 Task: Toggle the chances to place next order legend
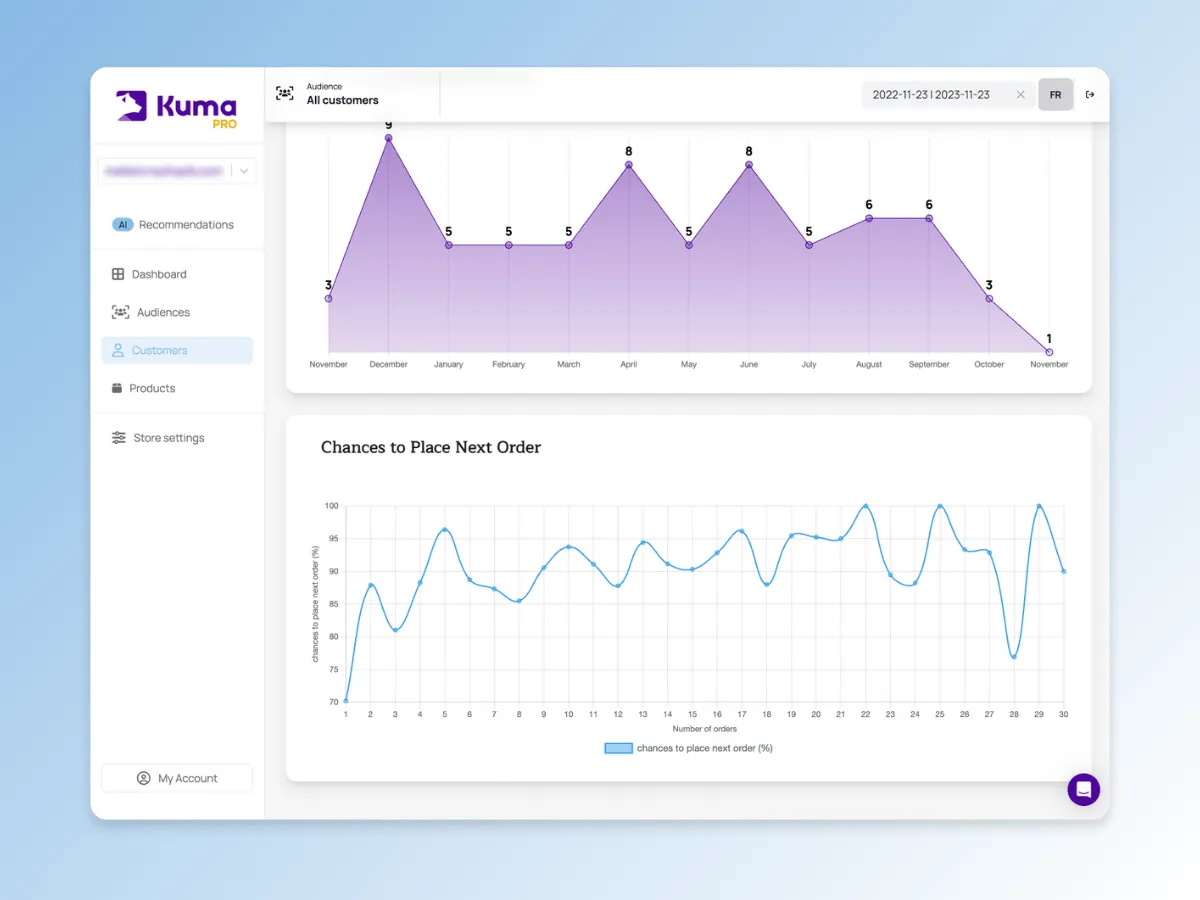[689, 748]
